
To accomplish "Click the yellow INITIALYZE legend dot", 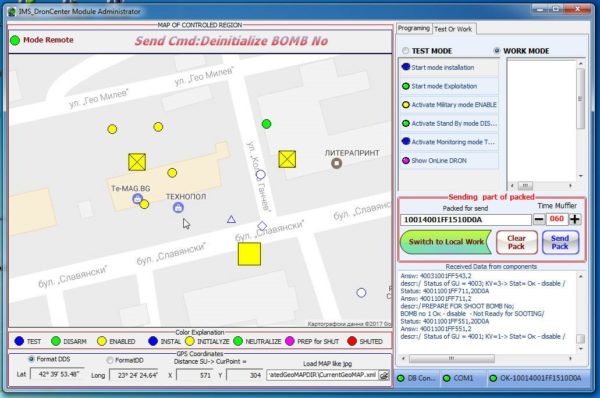I will (190, 341).
